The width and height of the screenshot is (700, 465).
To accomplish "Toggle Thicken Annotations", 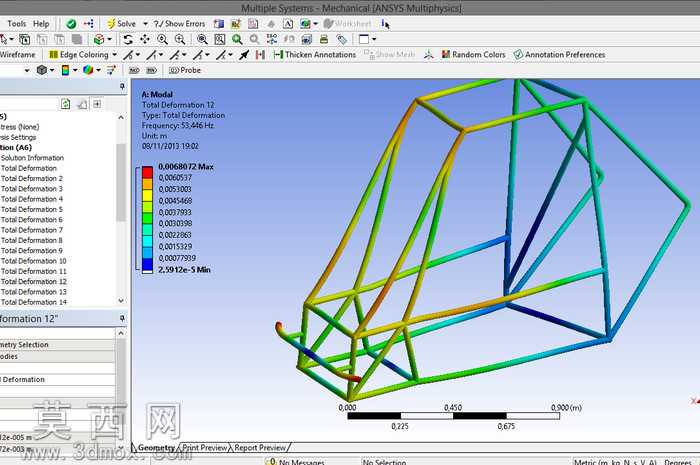I will 315,54.
